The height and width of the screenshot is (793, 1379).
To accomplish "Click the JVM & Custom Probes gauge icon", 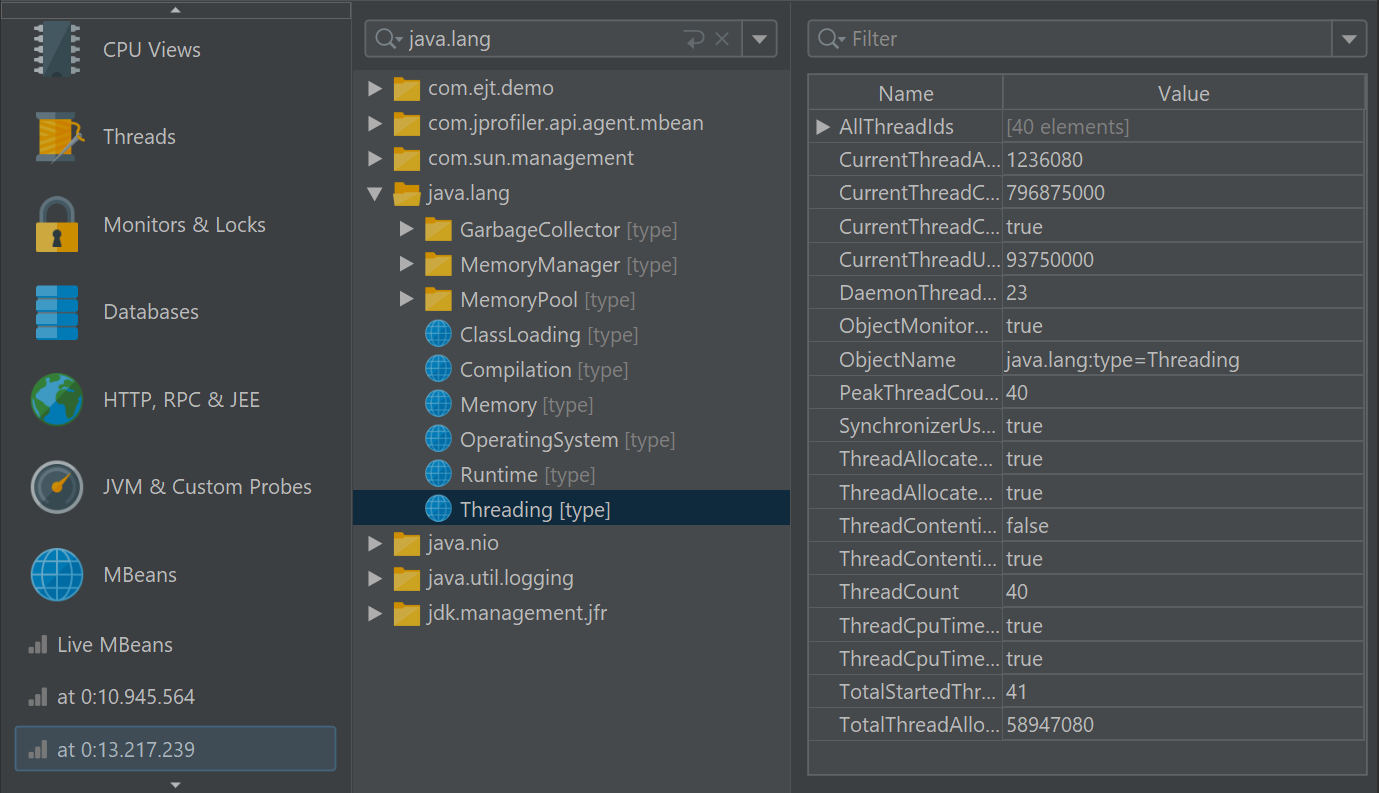I will (x=56, y=487).
